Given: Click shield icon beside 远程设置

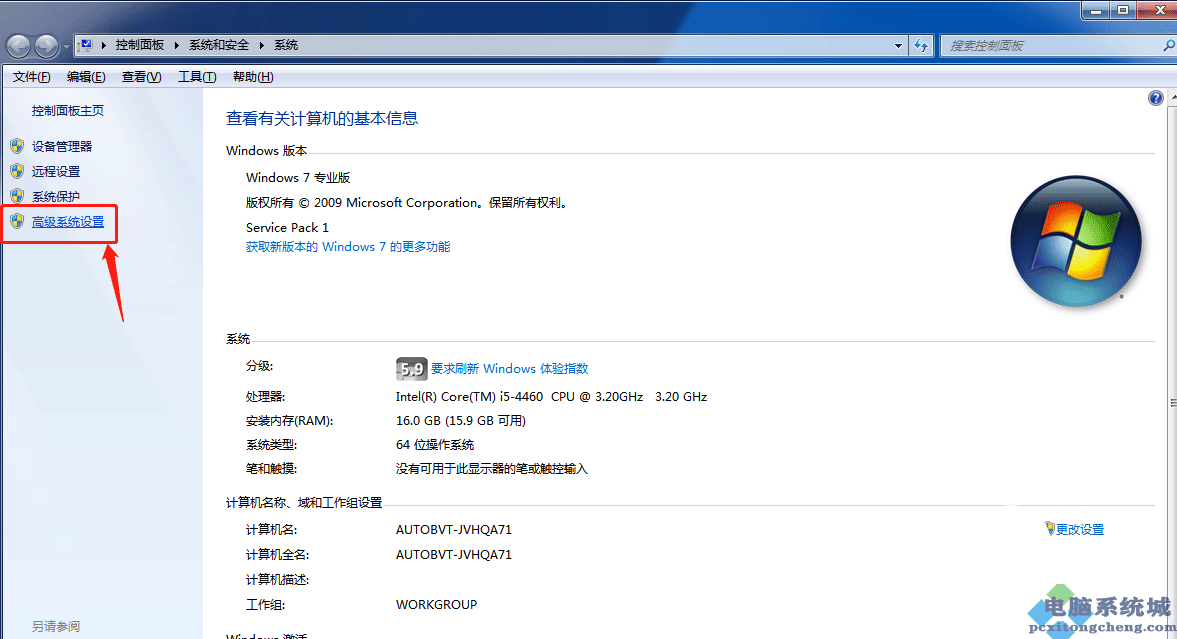Looking at the screenshot, I should (17, 170).
